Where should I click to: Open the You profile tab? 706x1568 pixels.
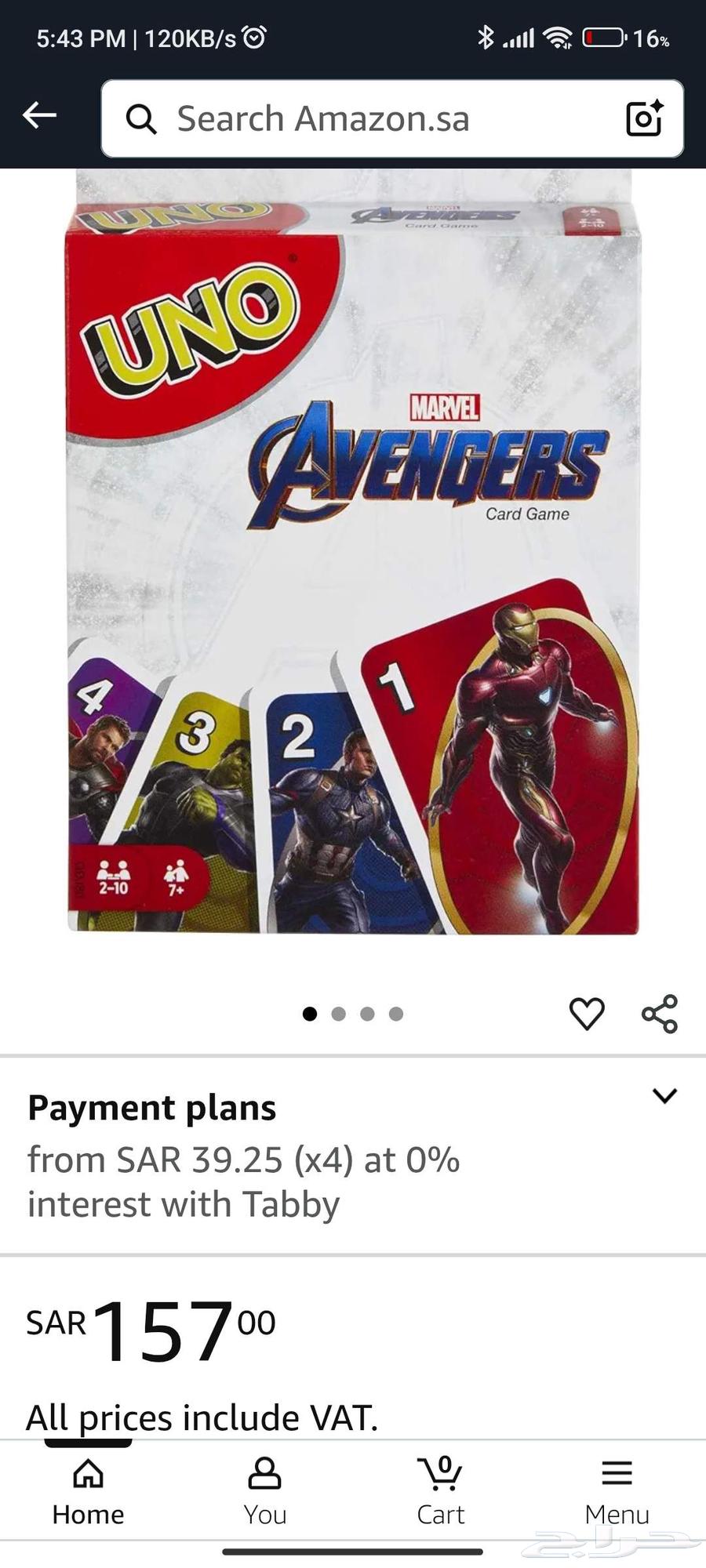[x=264, y=1491]
